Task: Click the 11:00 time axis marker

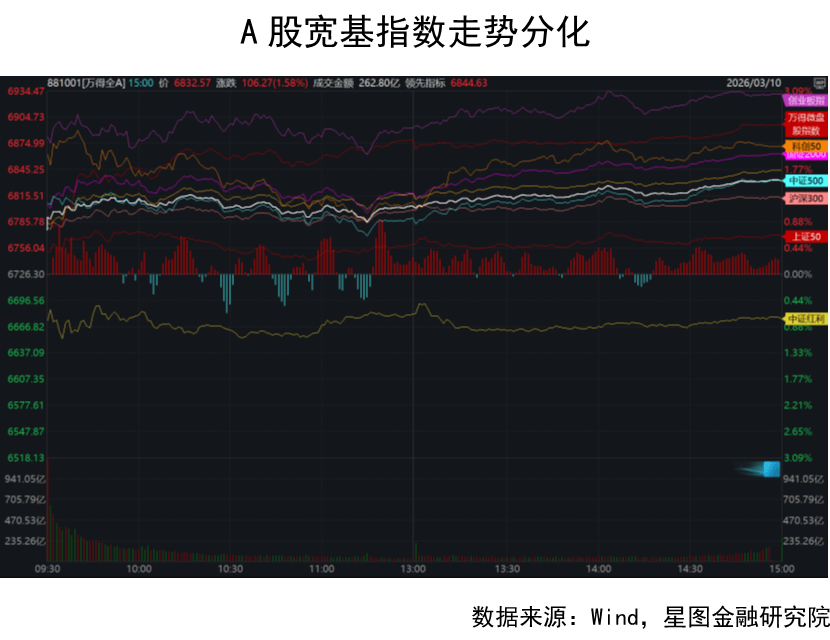Action: [322, 569]
